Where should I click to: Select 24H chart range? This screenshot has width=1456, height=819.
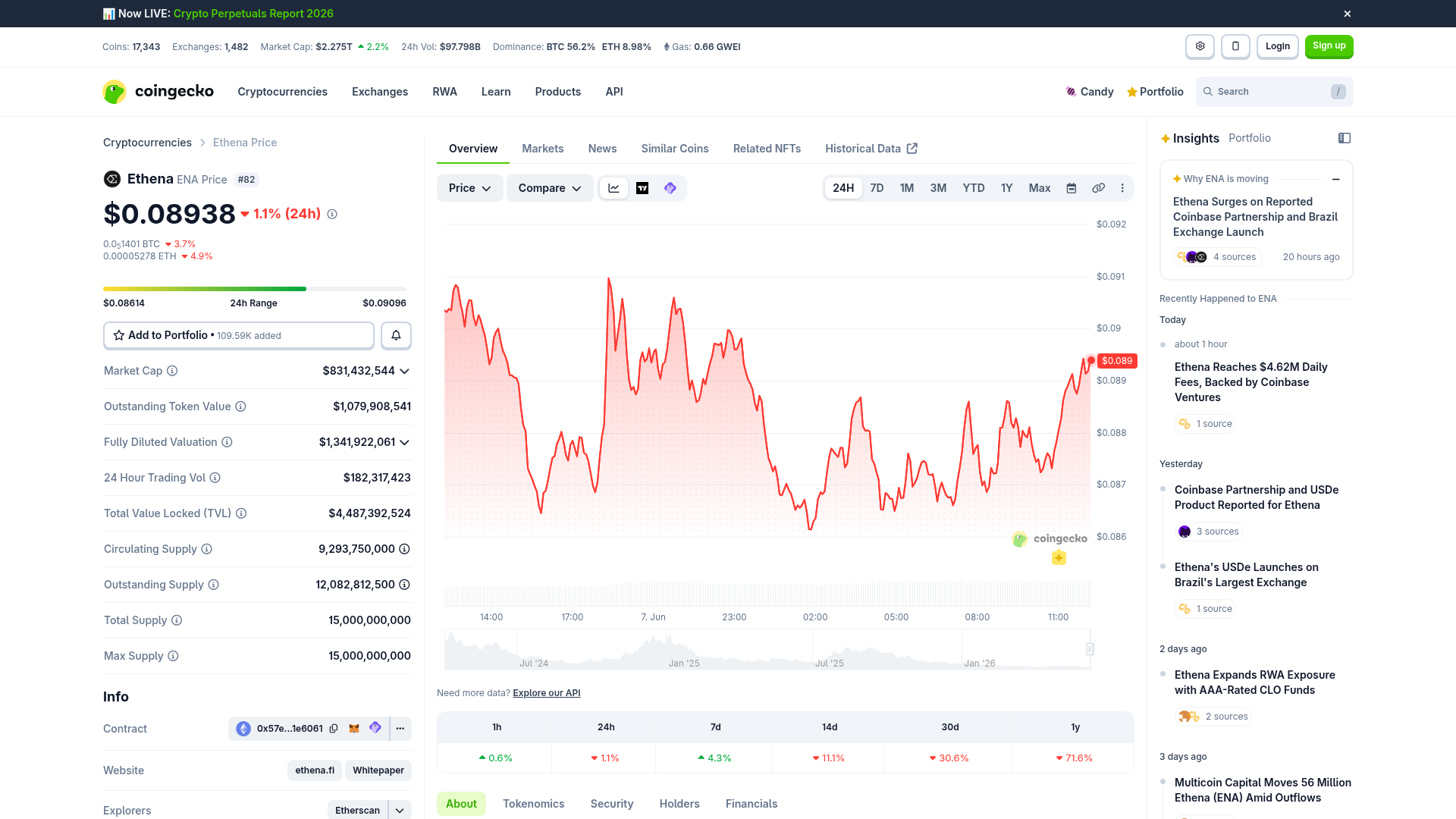click(x=843, y=188)
